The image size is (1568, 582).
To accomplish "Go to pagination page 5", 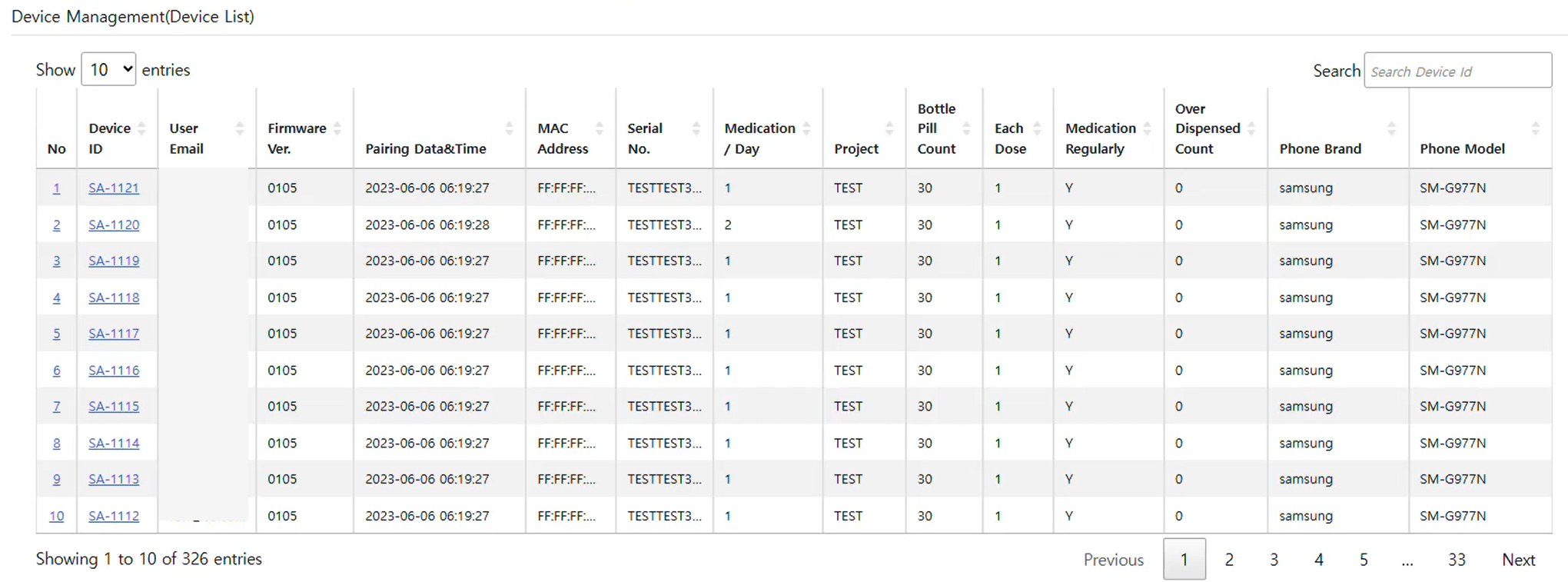I will coord(1364,560).
